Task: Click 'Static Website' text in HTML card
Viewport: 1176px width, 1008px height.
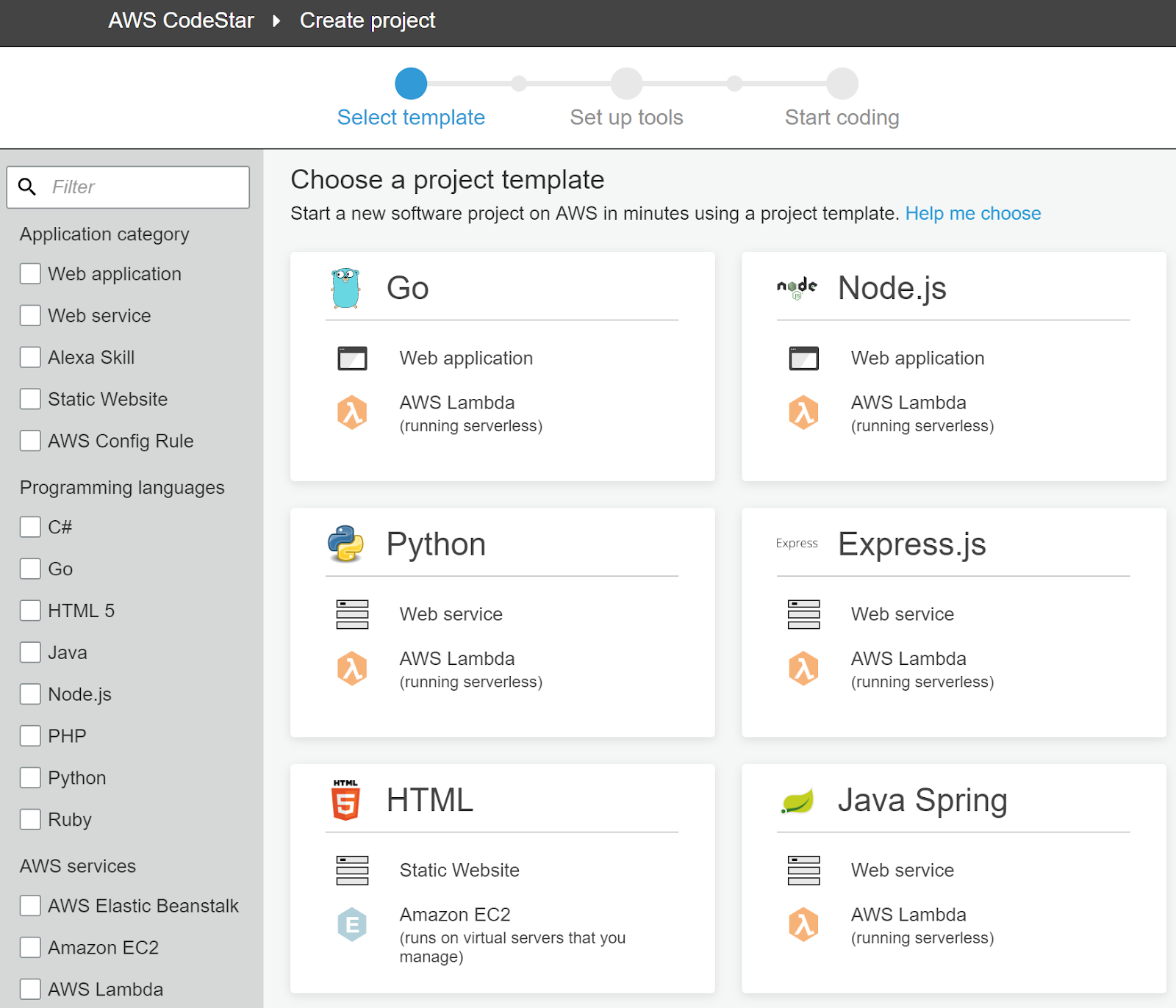Action: tap(459, 871)
